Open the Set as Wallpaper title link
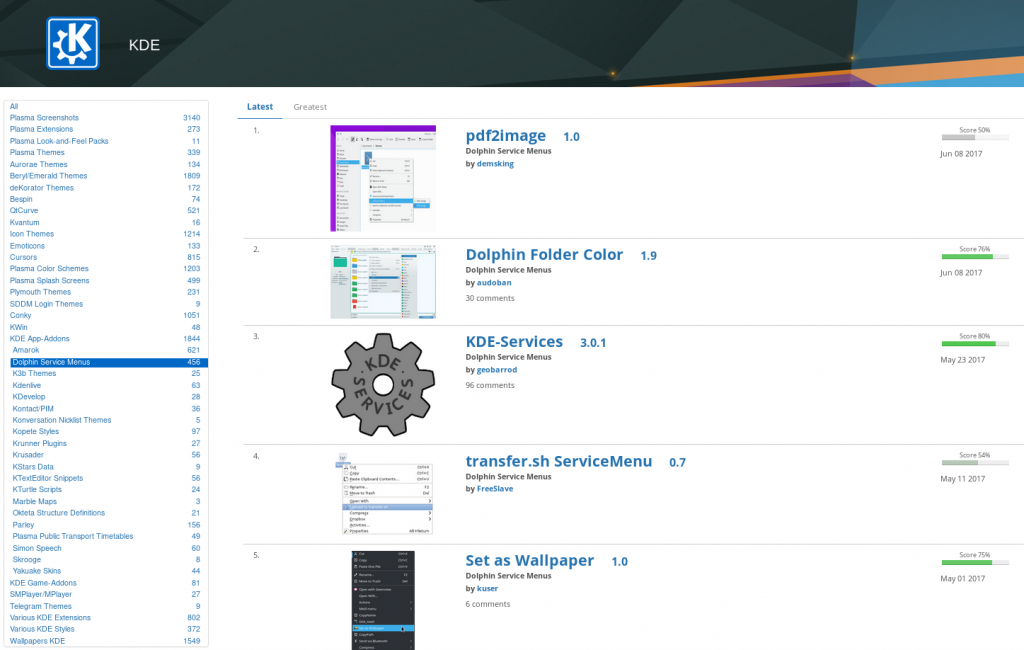Screen dimensions: 1024x650 click(530, 561)
